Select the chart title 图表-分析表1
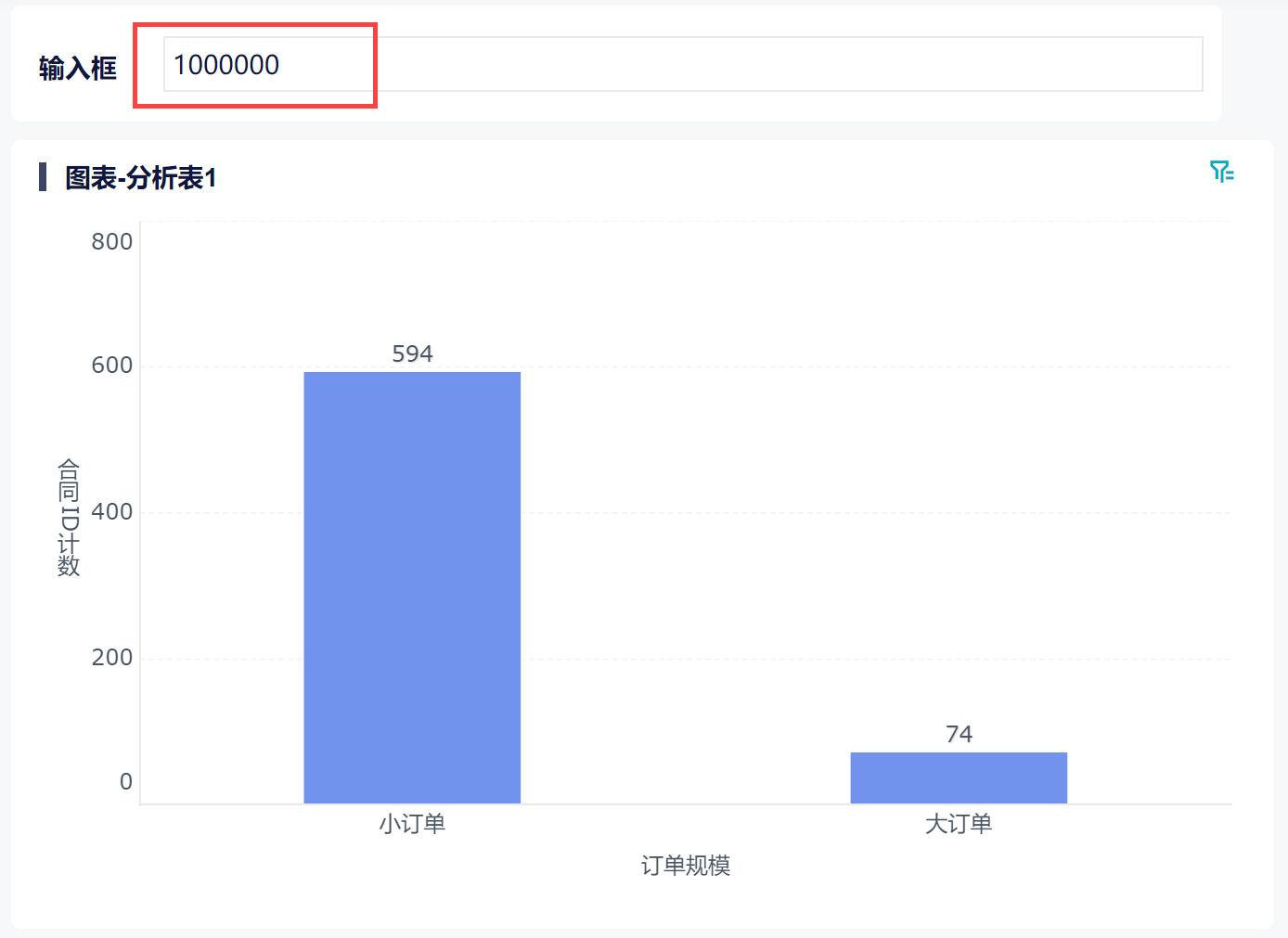Screen dimensions: 1288x938 [x=141, y=177]
